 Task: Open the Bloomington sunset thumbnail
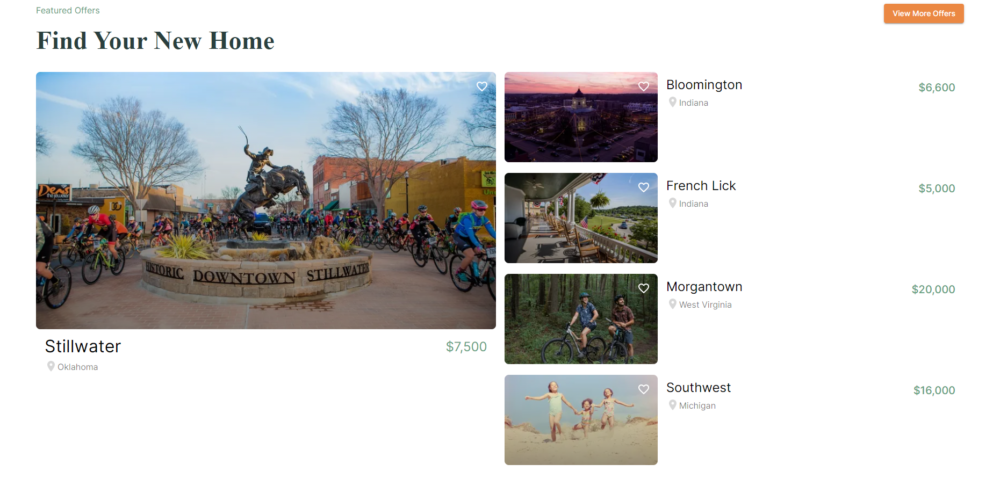[x=581, y=117]
